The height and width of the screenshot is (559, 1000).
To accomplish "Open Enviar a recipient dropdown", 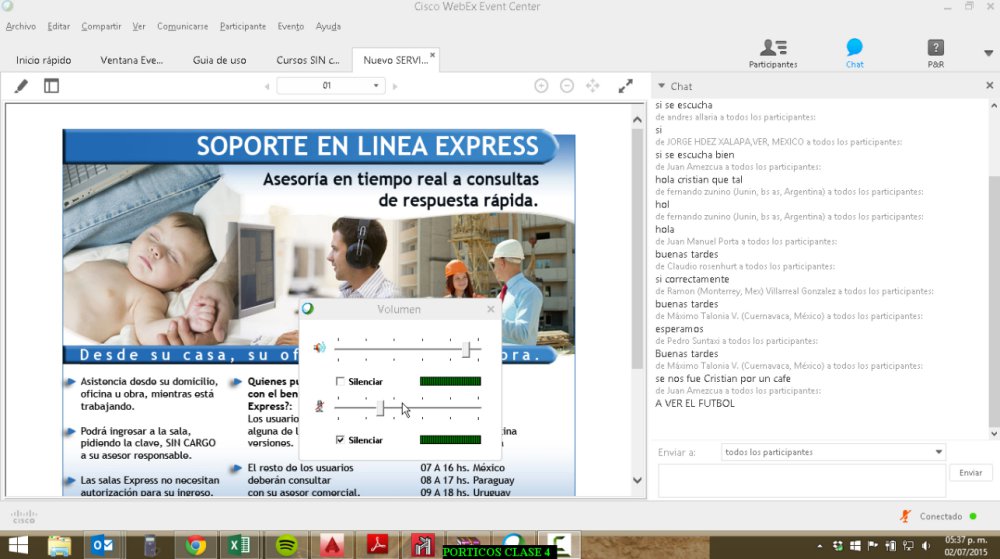I will coord(938,452).
